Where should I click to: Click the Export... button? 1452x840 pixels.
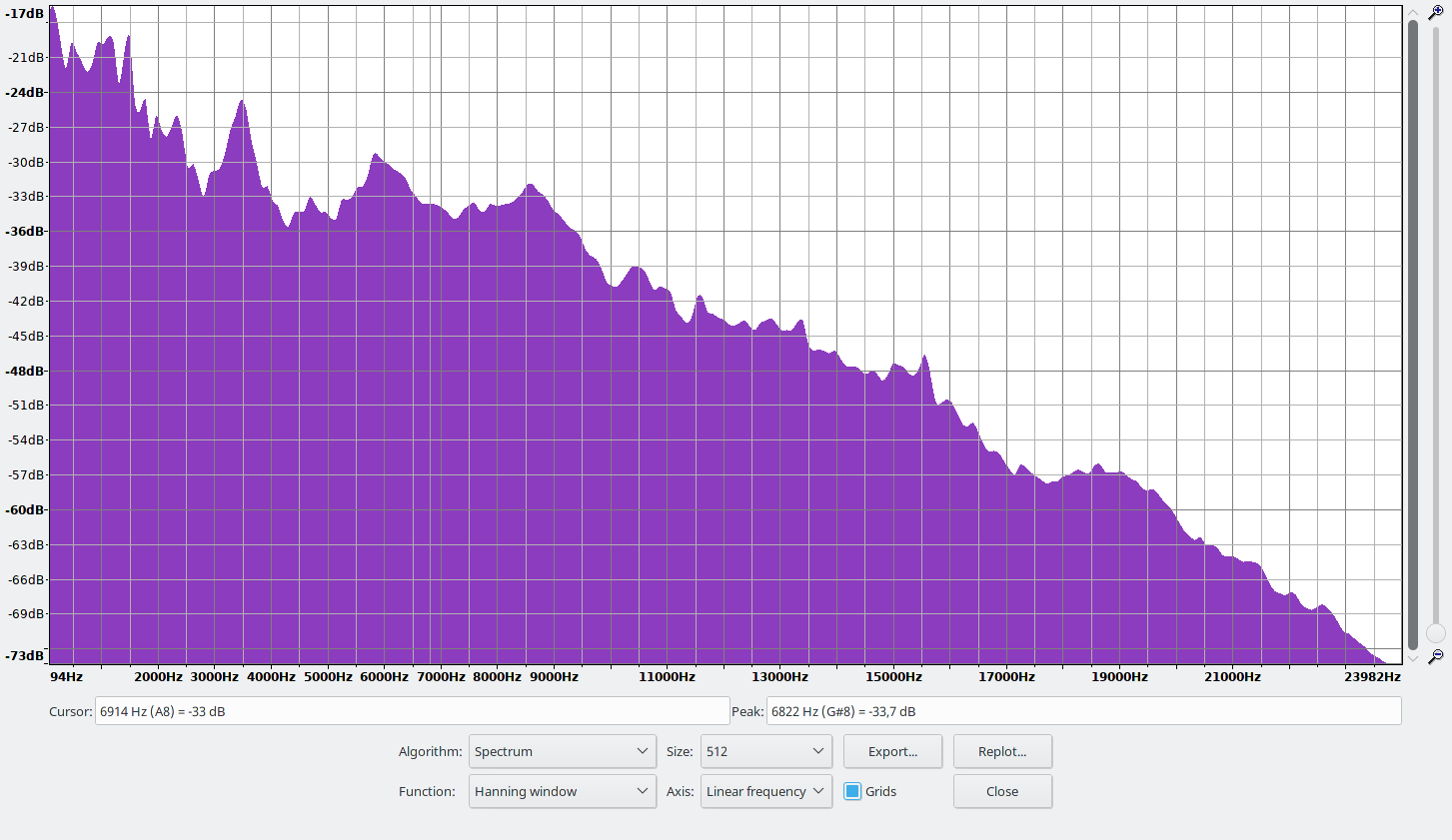892,751
